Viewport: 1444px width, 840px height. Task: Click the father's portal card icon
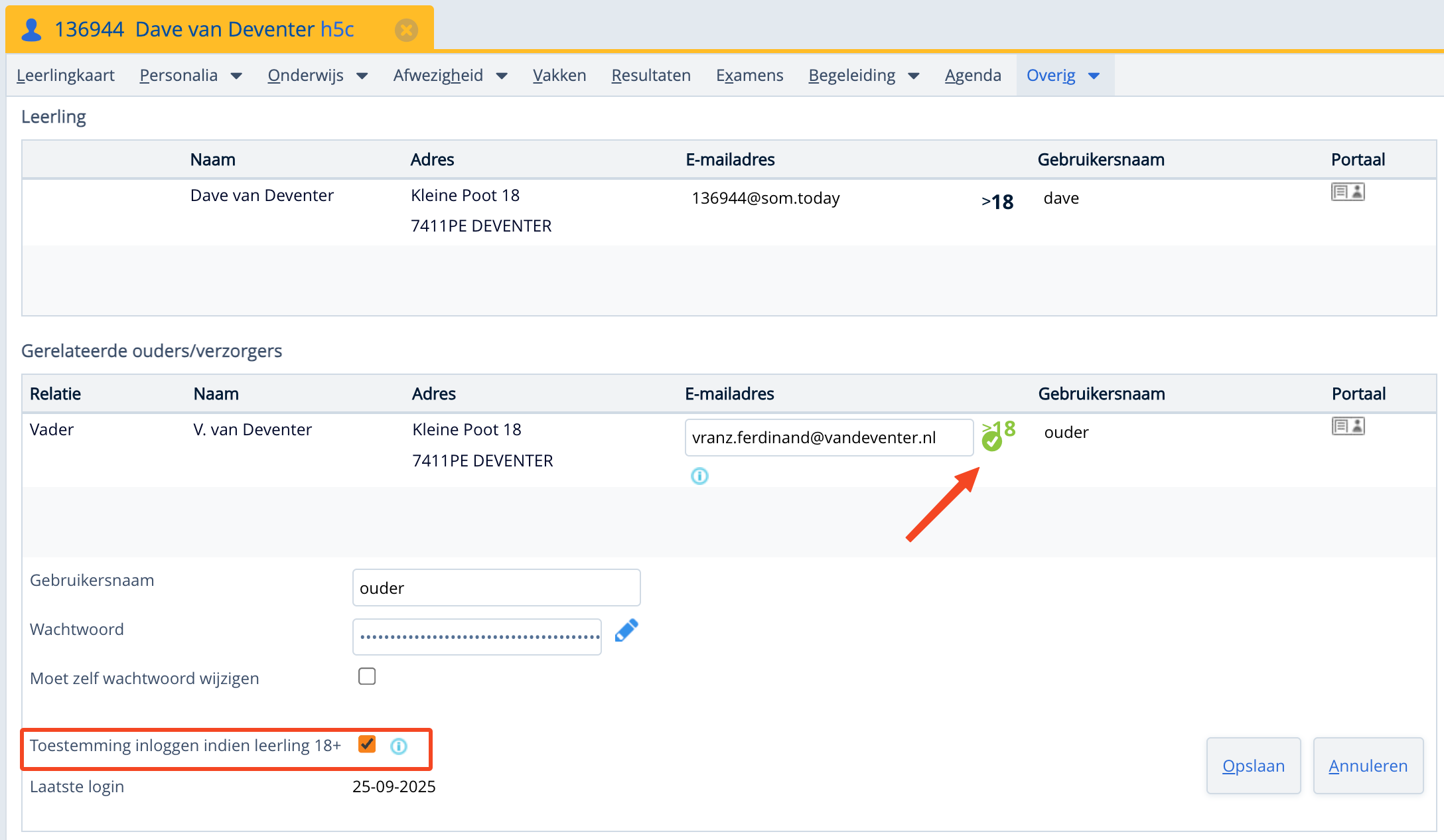pos(1347,427)
